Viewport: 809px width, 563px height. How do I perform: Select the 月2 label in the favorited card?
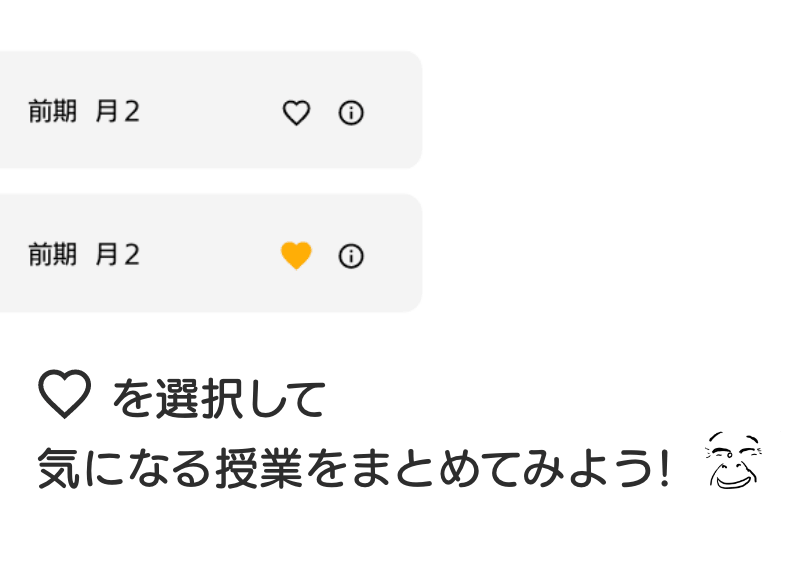click(x=117, y=255)
